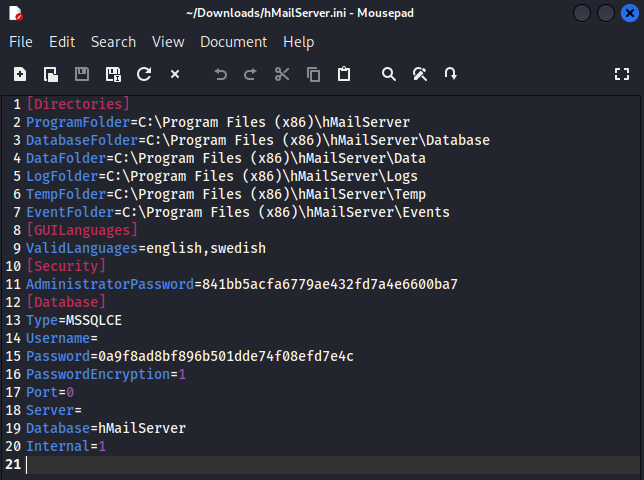This screenshot has height=480, width=644.
Task: Click the Paste clipboard icon
Action: click(344, 74)
